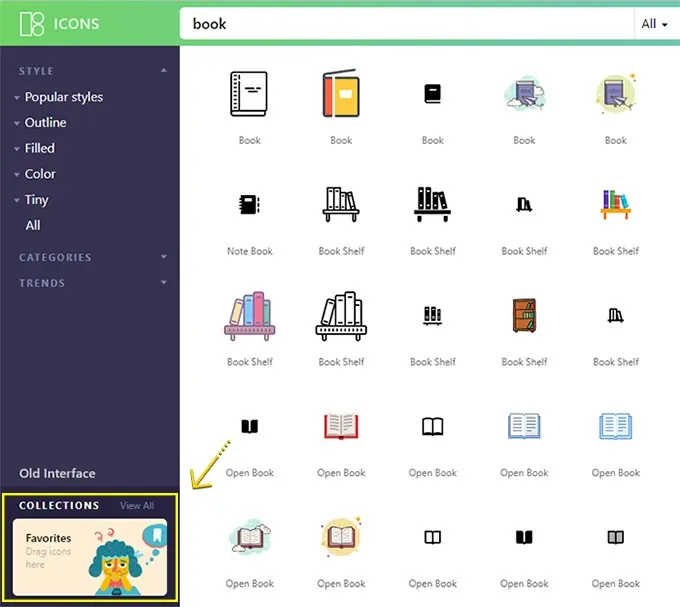Viewport: 680px width, 607px height.
Task: Open the All filter dropdown beside search
Action: tap(654, 24)
